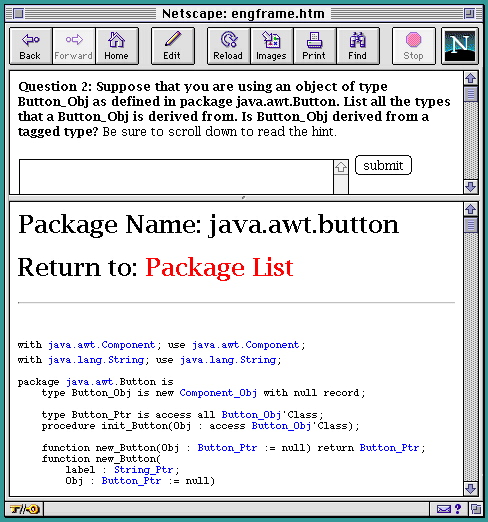Click the down arrow of the package frame scrollbar
488x522 pixels.
pyautogui.click(x=471, y=489)
